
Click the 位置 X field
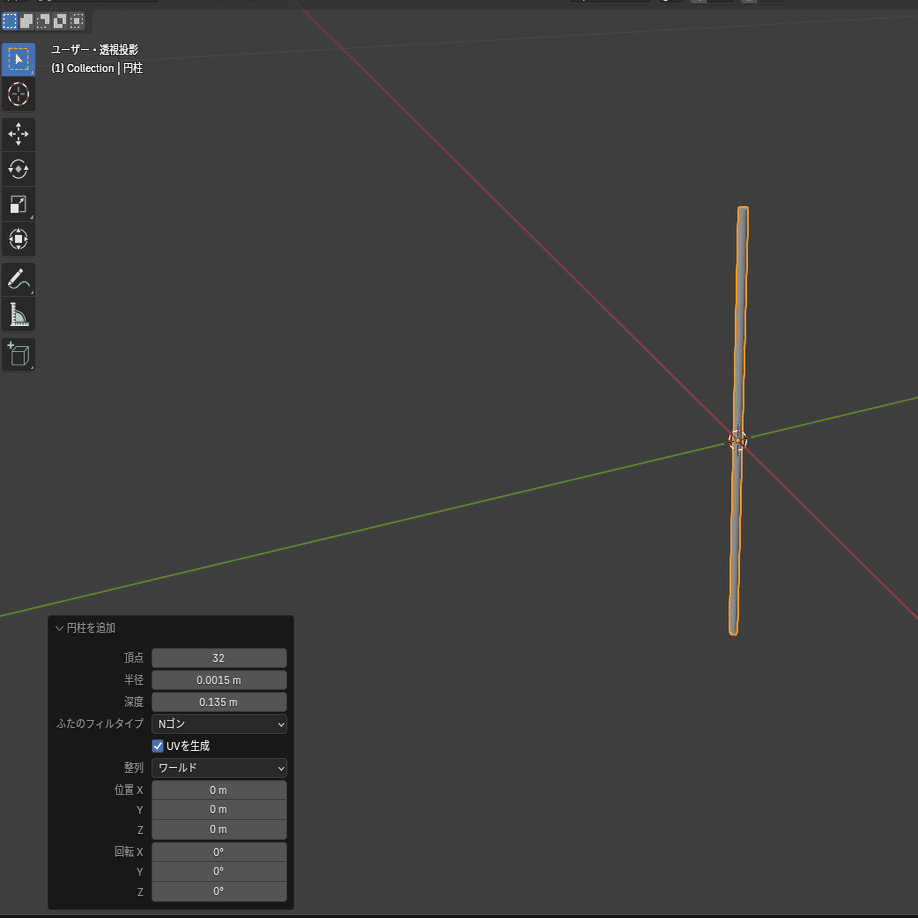pyautogui.click(x=219, y=790)
